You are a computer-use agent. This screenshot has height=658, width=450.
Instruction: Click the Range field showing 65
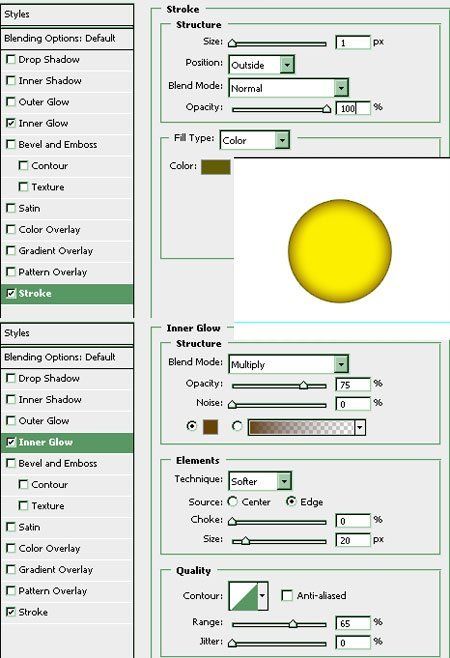point(353,623)
